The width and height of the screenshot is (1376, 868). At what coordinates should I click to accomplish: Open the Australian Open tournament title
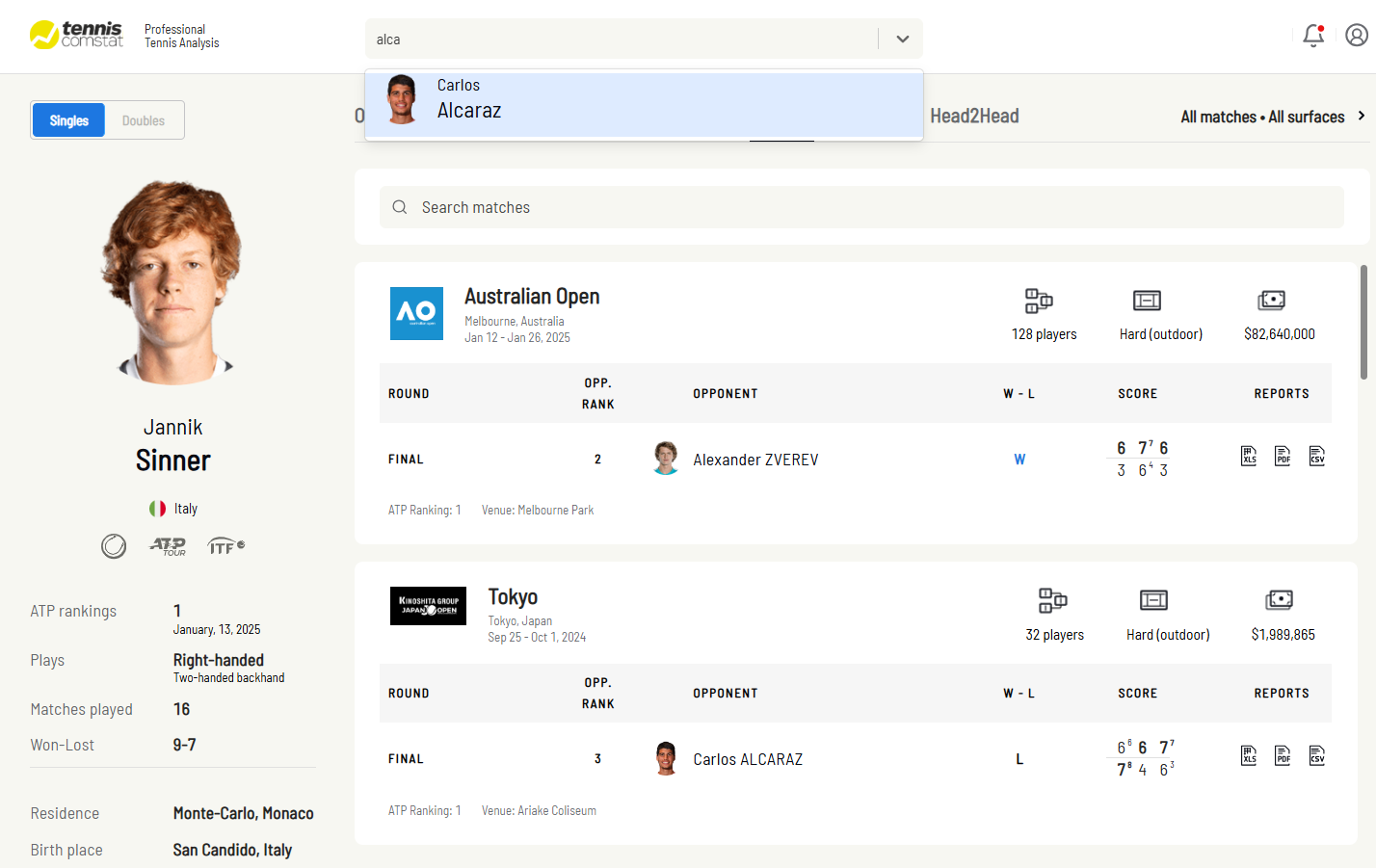click(532, 296)
